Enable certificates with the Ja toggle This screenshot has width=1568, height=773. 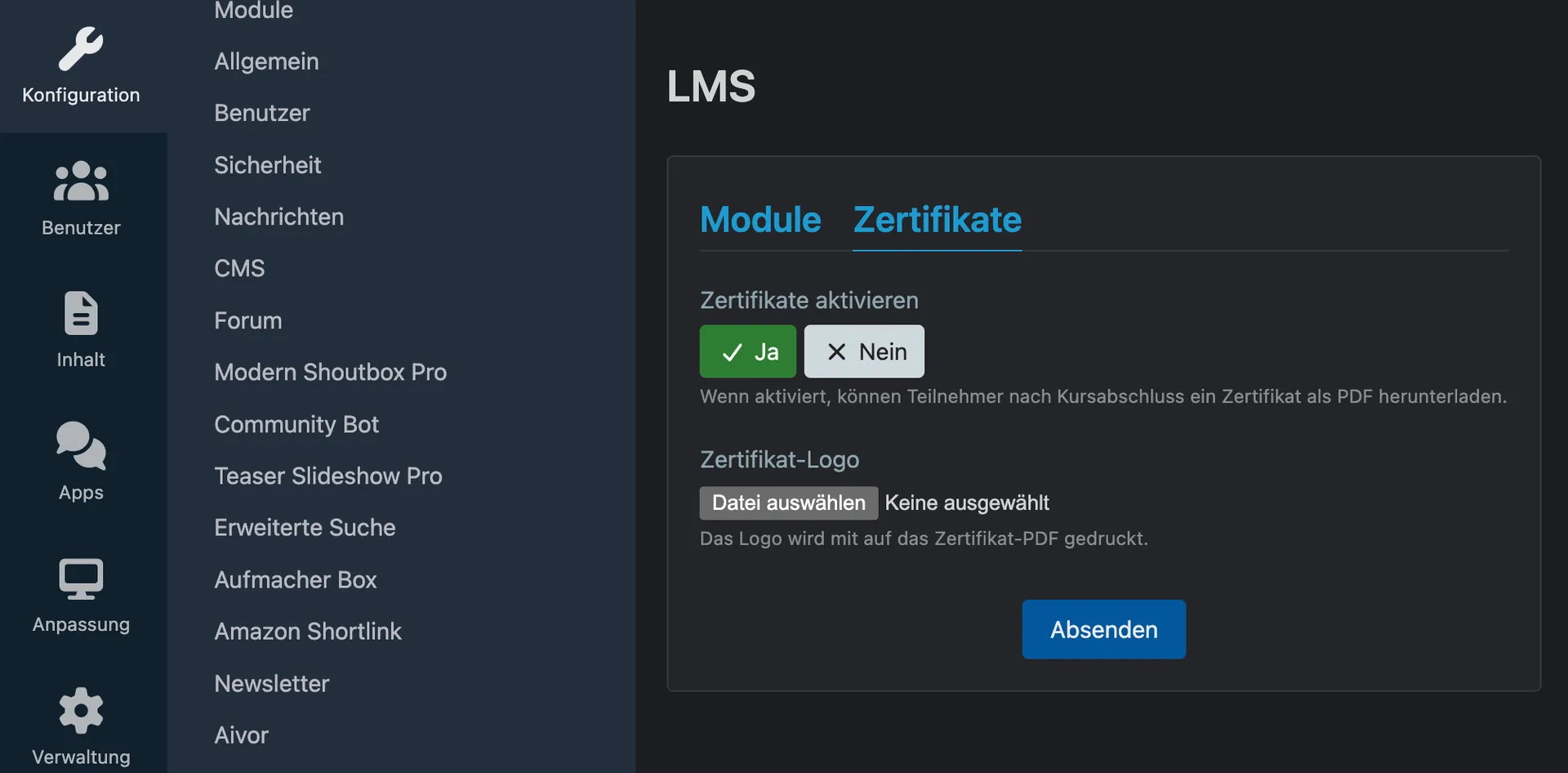click(747, 351)
